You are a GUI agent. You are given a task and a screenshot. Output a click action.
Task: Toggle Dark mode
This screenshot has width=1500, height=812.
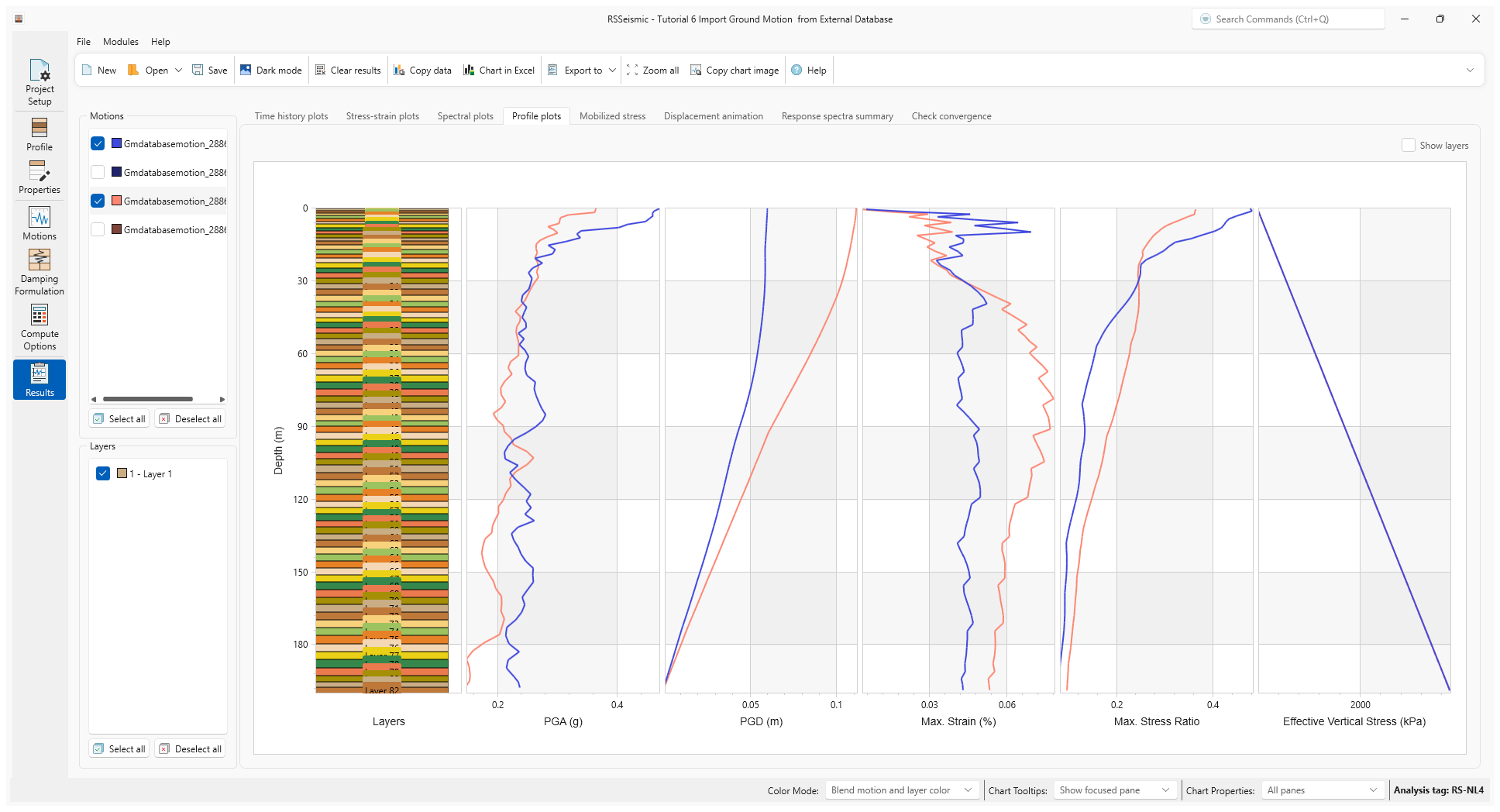270,70
